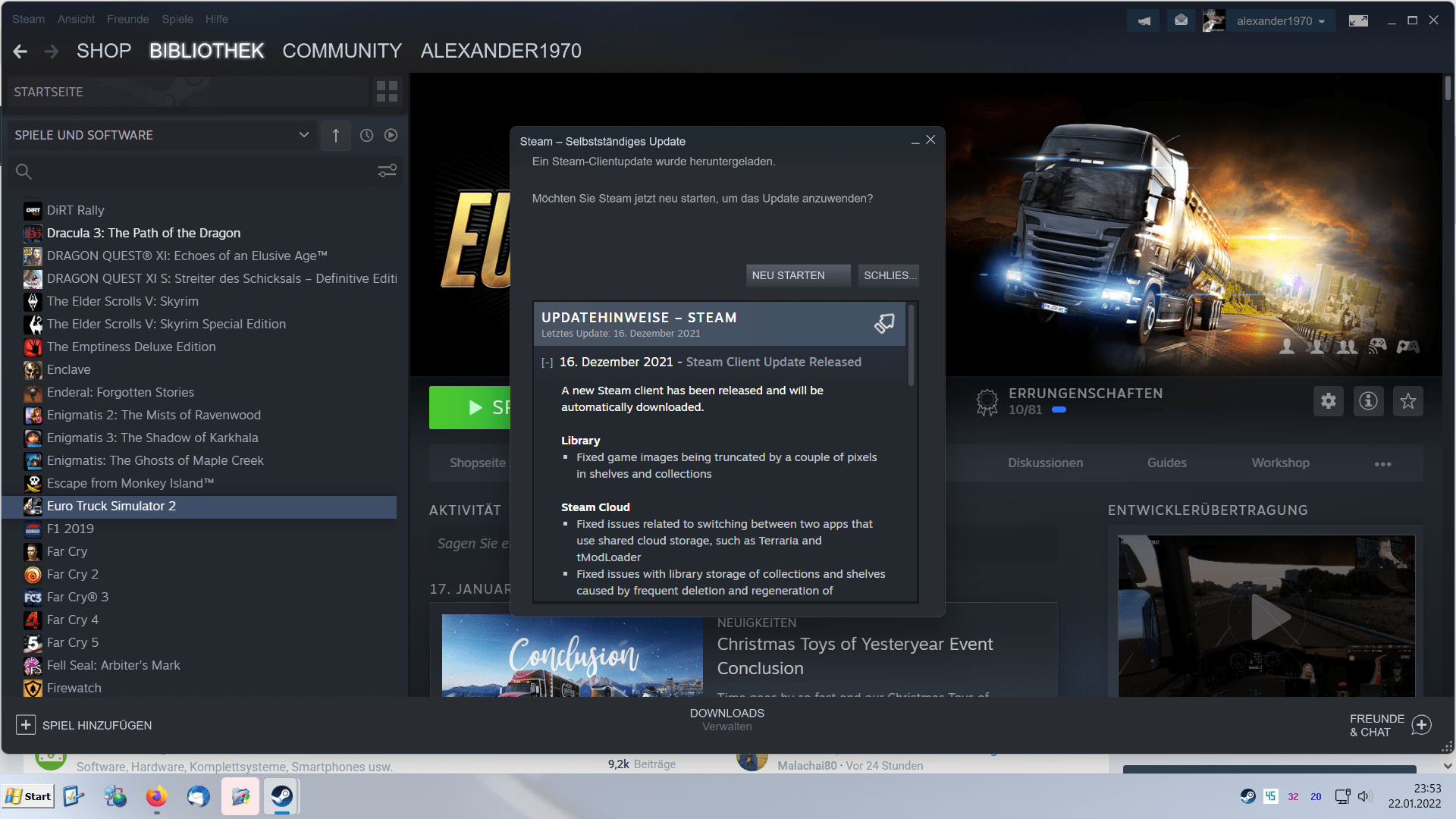Select STARTSEITE in the library sidebar
The height and width of the screenshot is (819, 1456).
coord(188,92)
